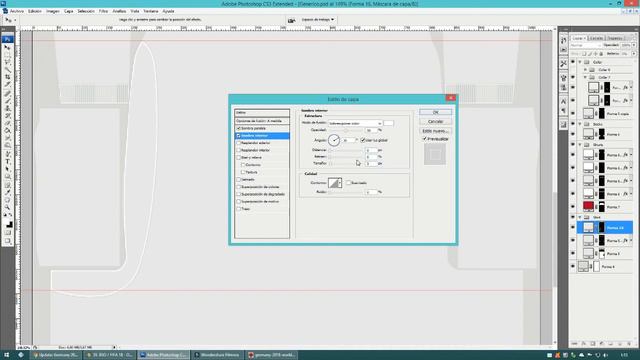Select the Quick Selection tool
The height and width of the screenshot is (360, 640).
[7, 69]
